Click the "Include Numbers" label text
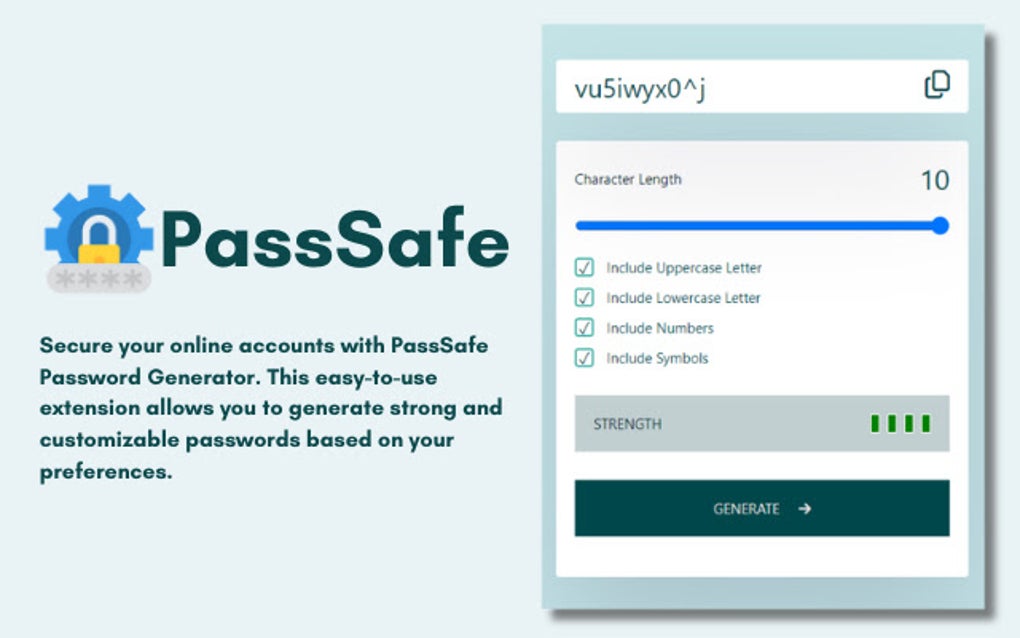1020x638 pixels. (x=660, y=328)
